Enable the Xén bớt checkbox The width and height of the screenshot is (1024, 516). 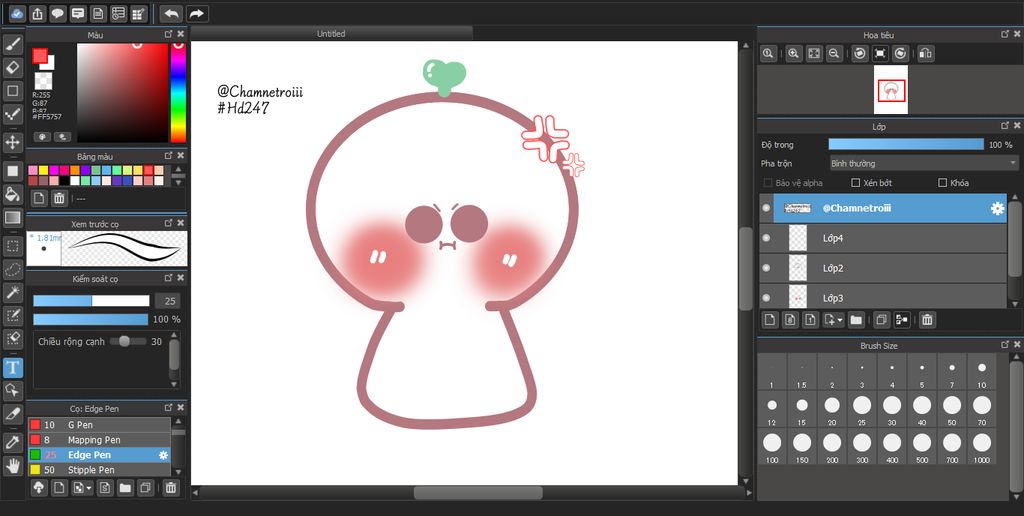pyautogui.click(x=856, y=183)
